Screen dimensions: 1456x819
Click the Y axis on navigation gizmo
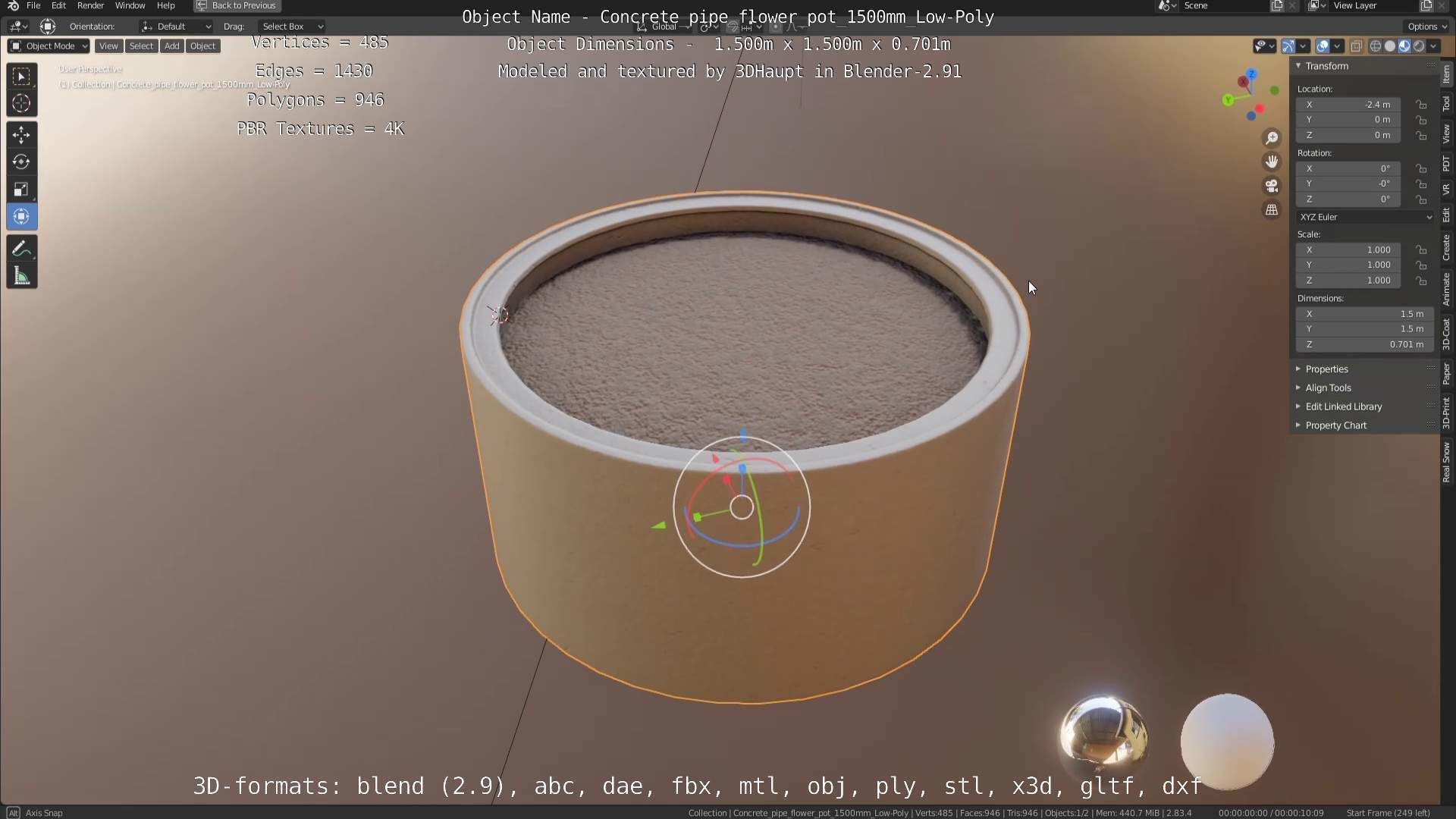point(1228,100)
